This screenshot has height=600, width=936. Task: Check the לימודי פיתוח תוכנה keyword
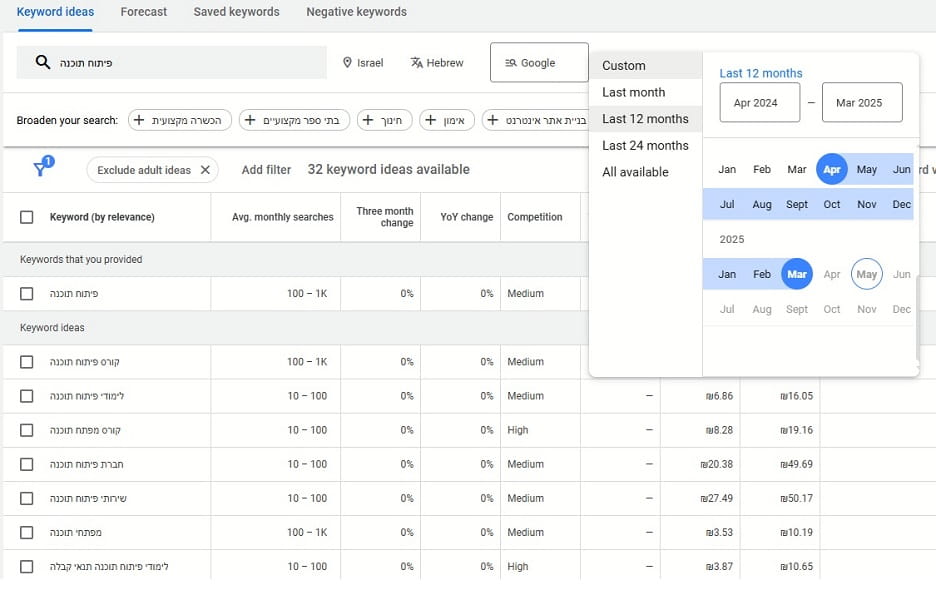tap(26, 396)
